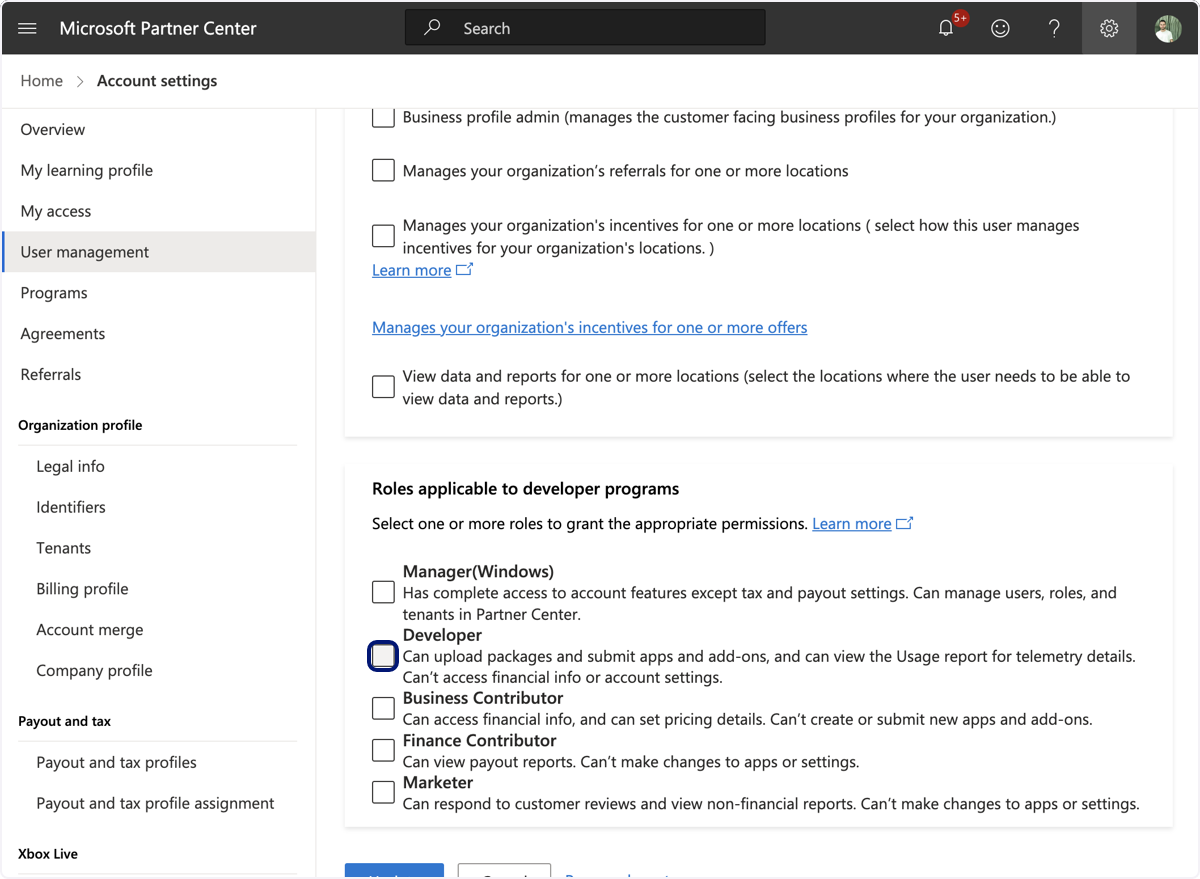Viewport: 1200px width, 879px height.
Task: Click the search magnifier icon
Action: coord(432,28)
